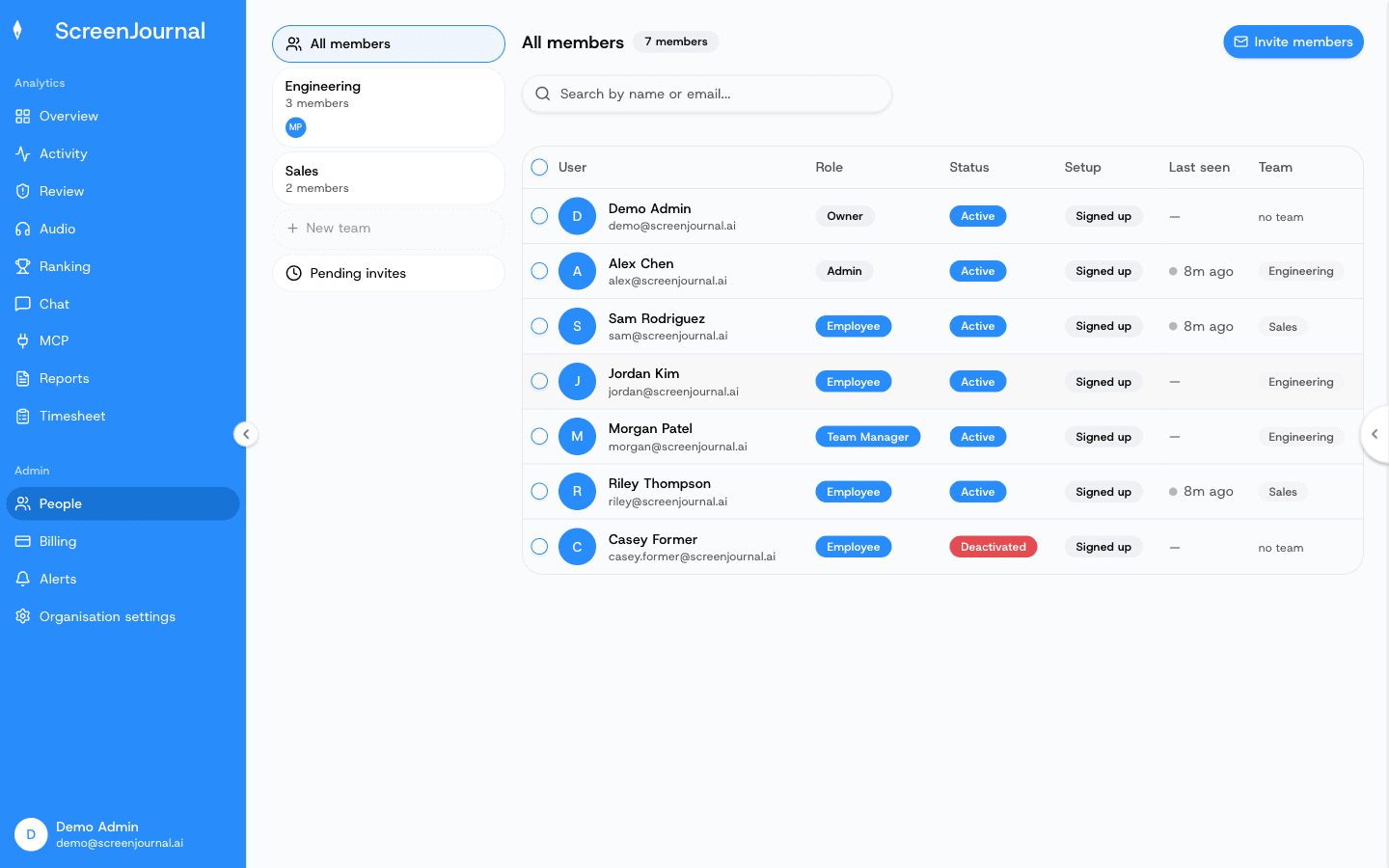Image resolution: width=1389 pixels, height=868 pixels.
Task: Click the MP avatar in Engineering team
Action: pos(296,127)
